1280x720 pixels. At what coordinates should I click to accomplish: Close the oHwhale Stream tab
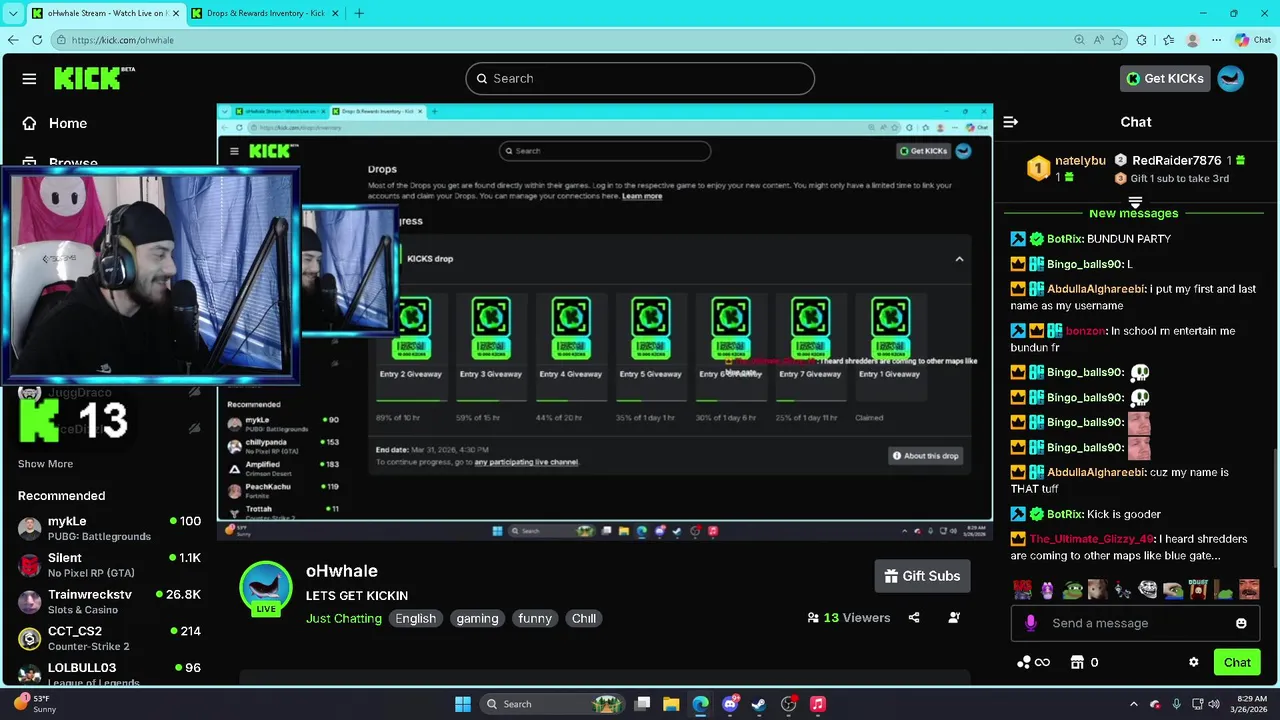coord(175,13)
